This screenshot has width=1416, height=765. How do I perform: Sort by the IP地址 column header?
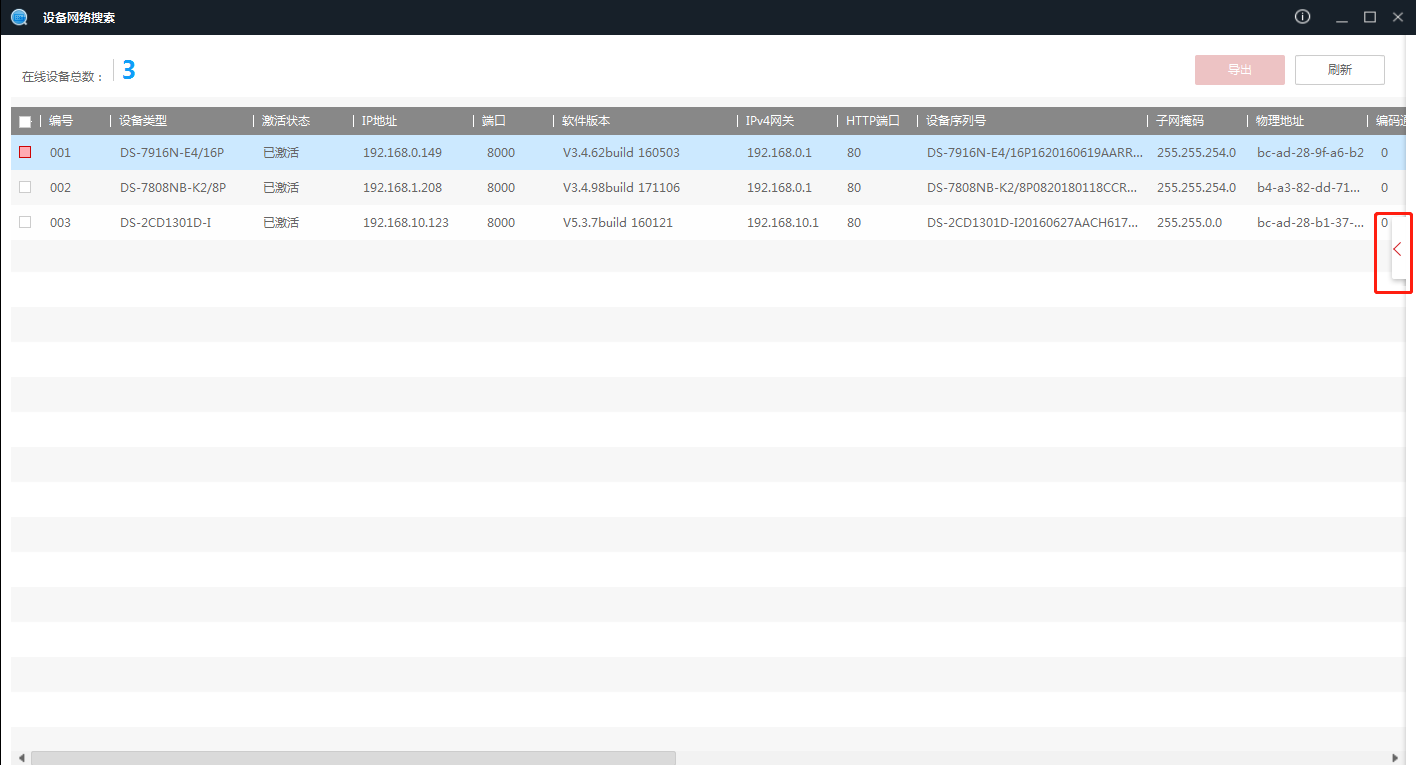(380, 121)
